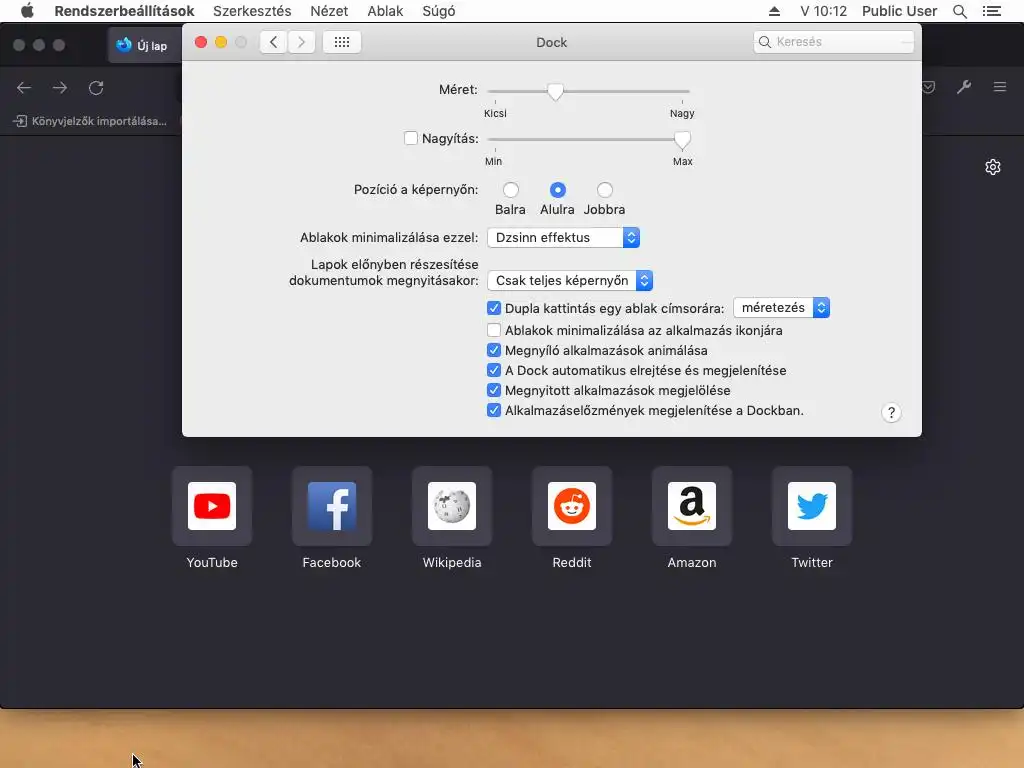Viewport: 1024px width, 768px height.
Task: Open the Apple menu icon
Action: tap(27, 11)
